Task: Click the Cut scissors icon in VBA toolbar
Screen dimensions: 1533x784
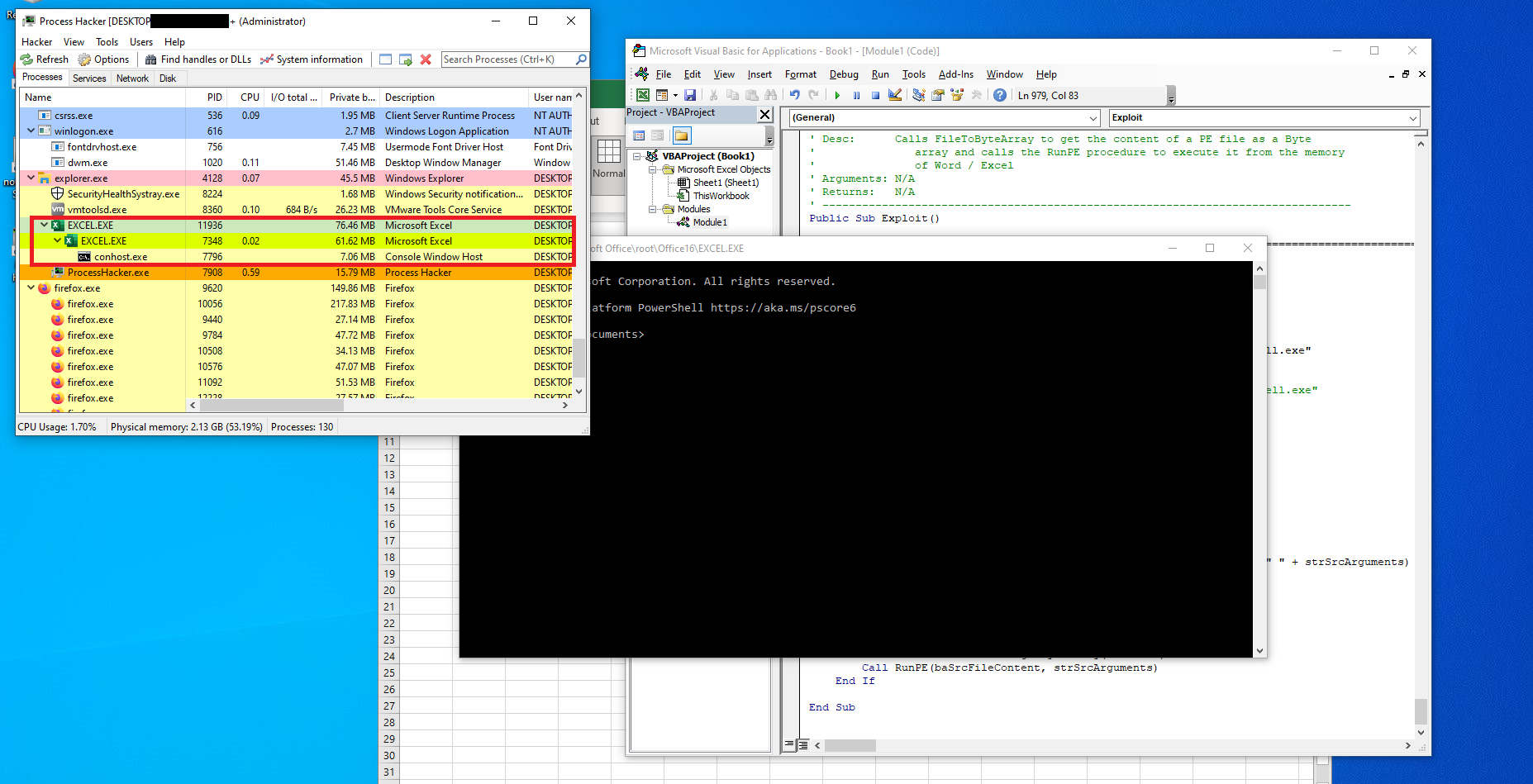Action: click(x=713, y=95)
